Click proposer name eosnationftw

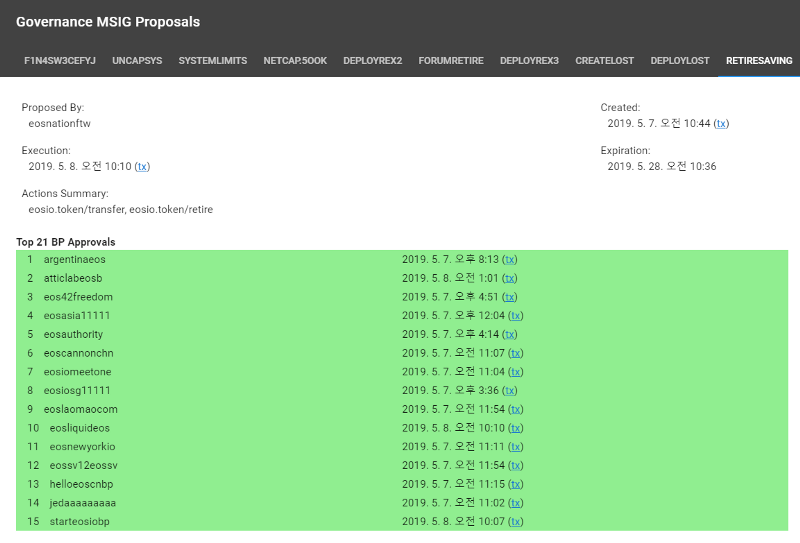59,124
